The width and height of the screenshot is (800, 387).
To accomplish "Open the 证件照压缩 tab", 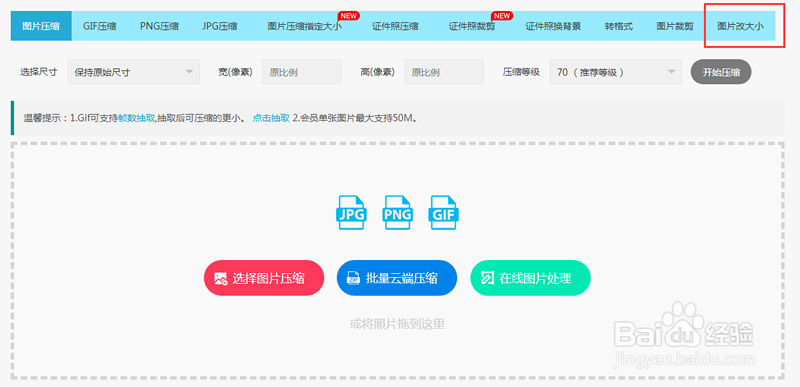I will (x=395, y=26).
